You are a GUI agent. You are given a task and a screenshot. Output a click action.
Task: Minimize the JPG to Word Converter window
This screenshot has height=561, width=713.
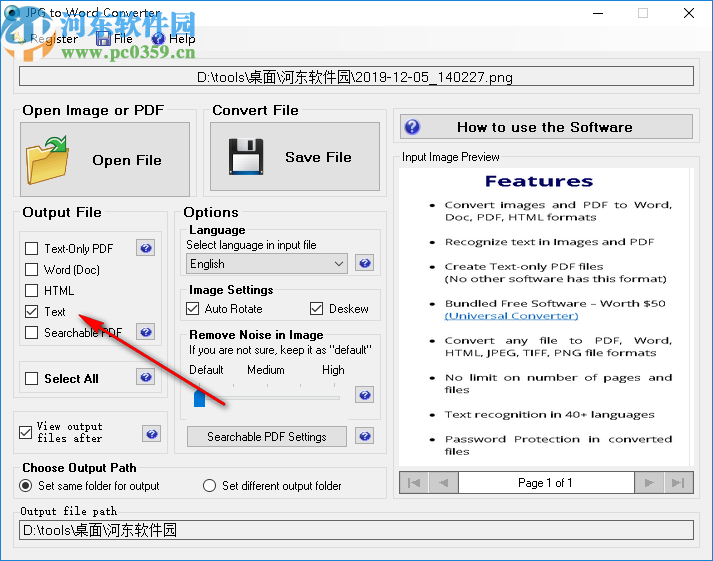pos(598,13)
